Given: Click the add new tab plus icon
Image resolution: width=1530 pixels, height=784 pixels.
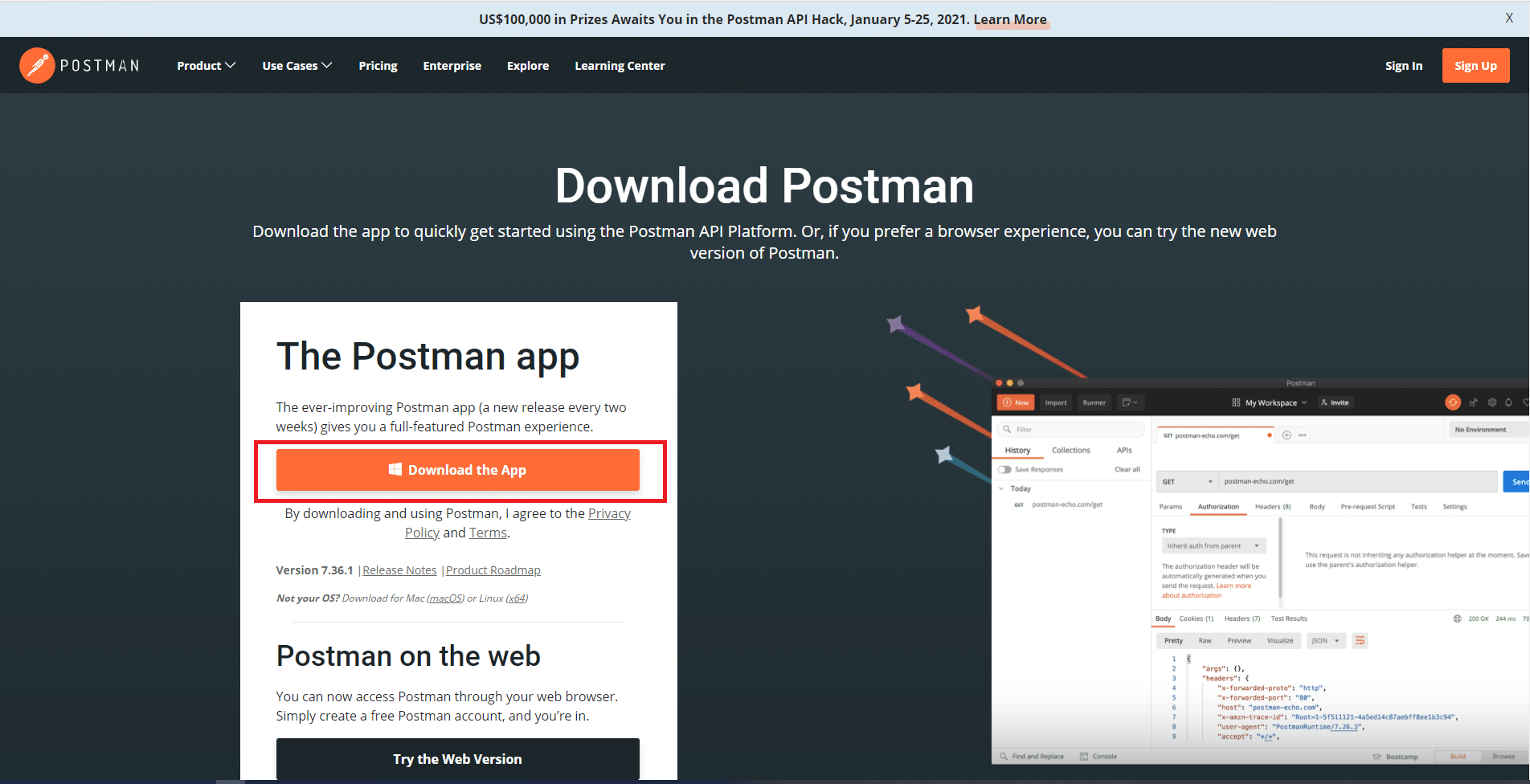Looking at the screenshot, I should click(1287, 435).
